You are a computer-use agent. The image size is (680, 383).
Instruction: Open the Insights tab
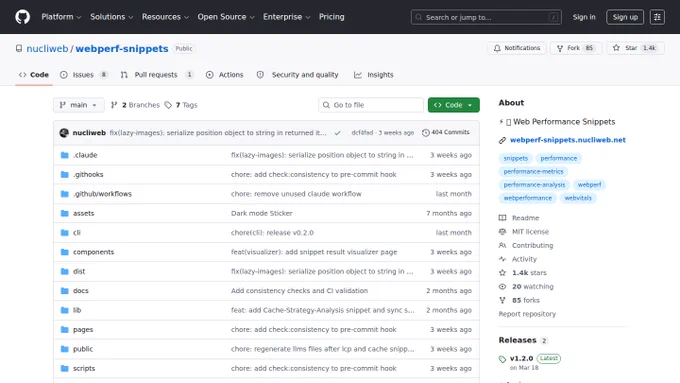point(374,75)
